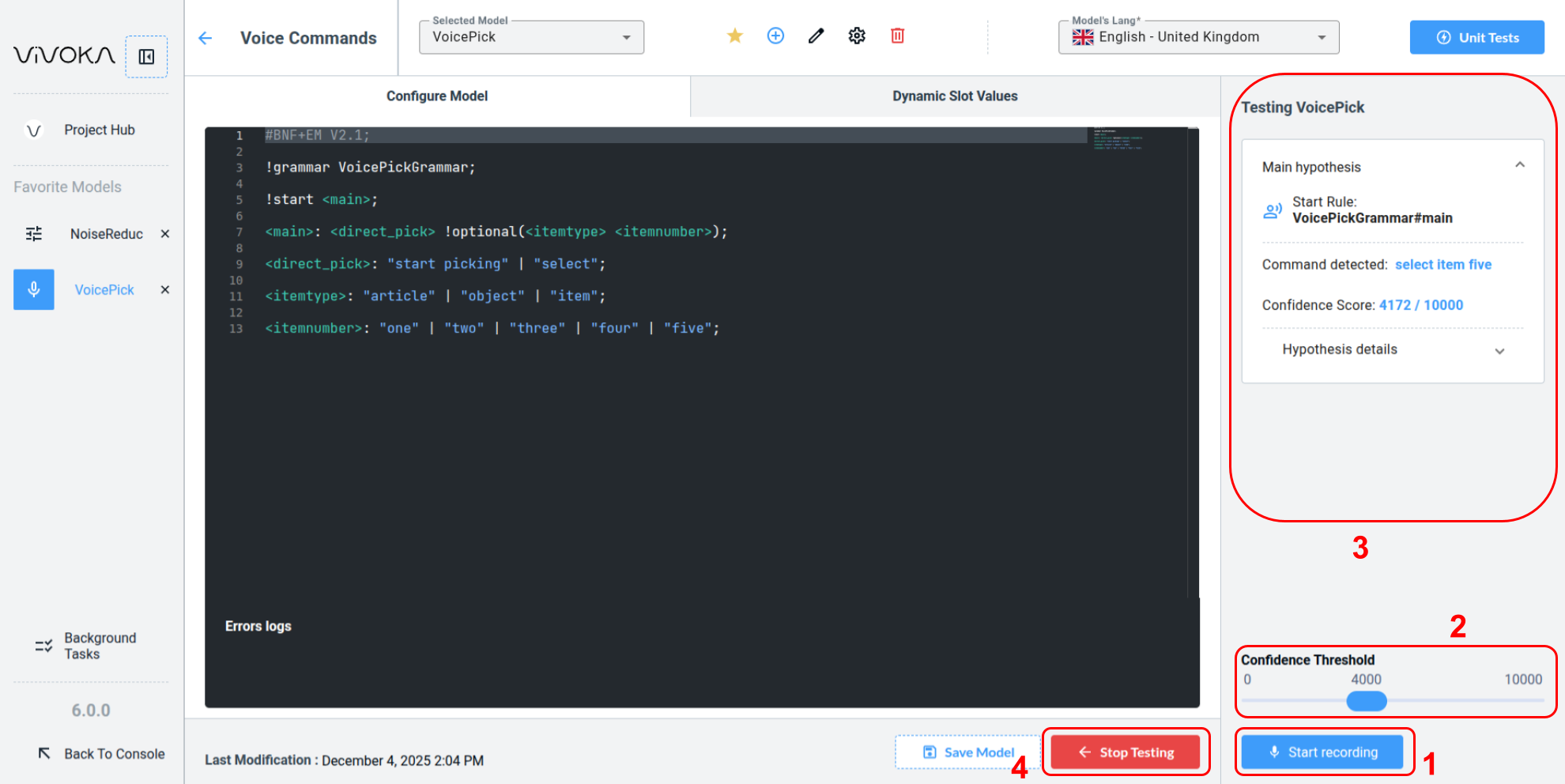Click the back arrow beside Voice Commands
The width and height of the screenshot is (1565, 784).
[206, 38]
